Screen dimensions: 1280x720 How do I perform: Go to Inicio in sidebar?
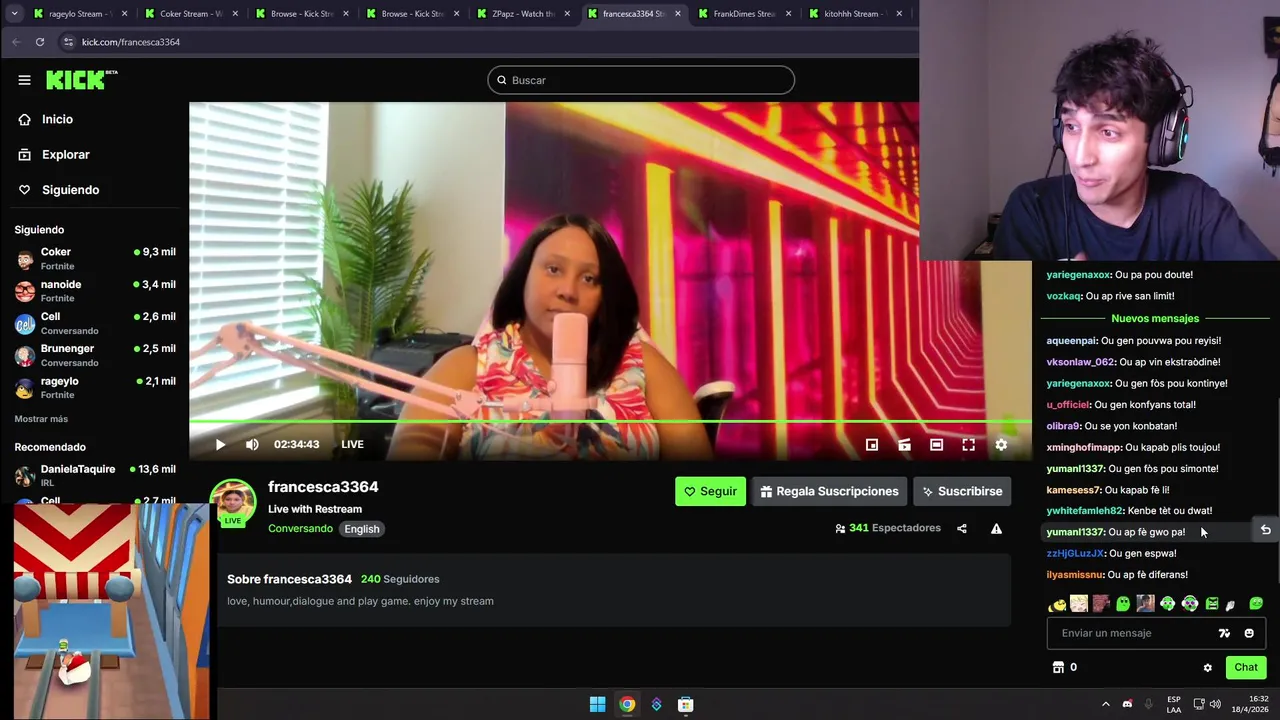(x=58, y=119)
